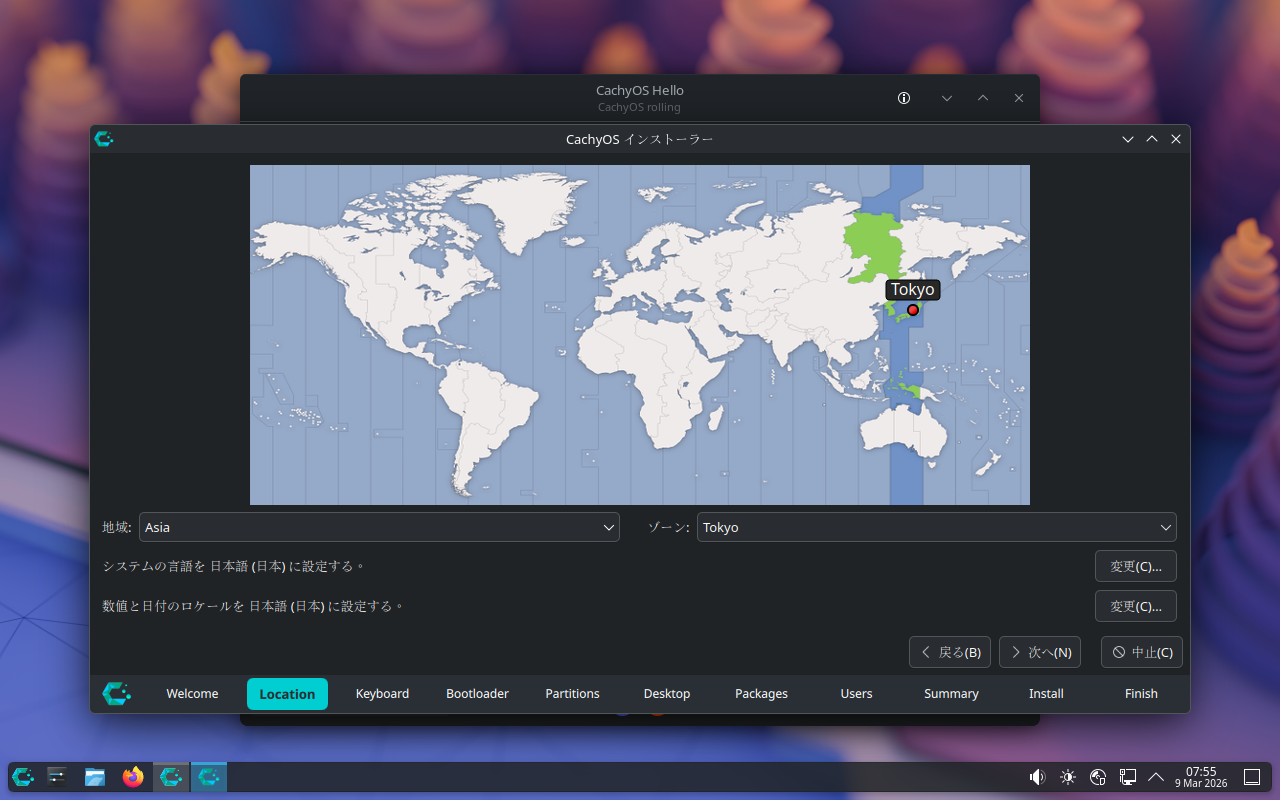Proceed with 次へ(N) button
Screen dimensions: 1280x800
[1041, 652]
